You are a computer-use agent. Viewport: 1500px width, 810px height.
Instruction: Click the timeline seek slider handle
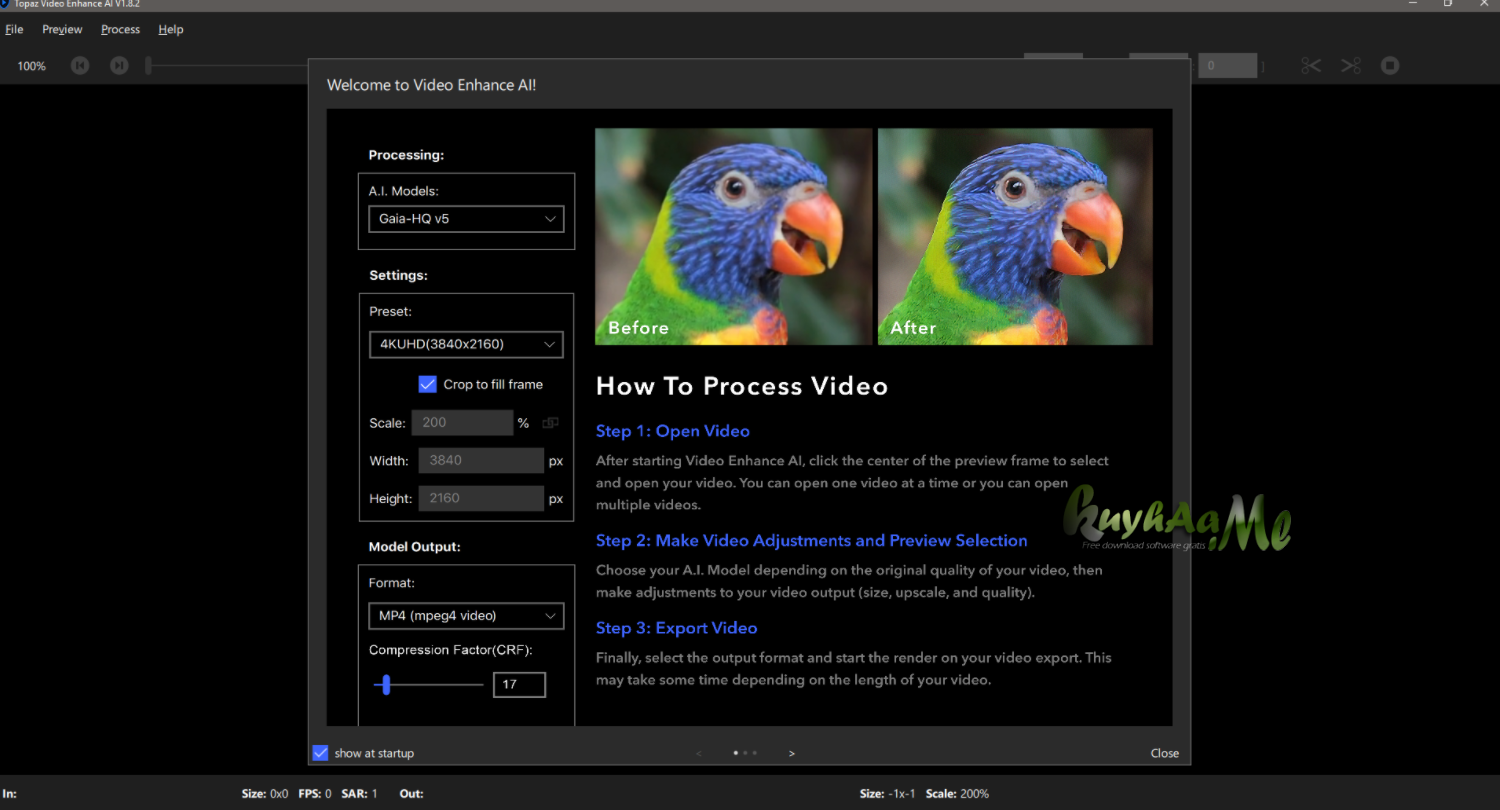[x=149, y=66]
